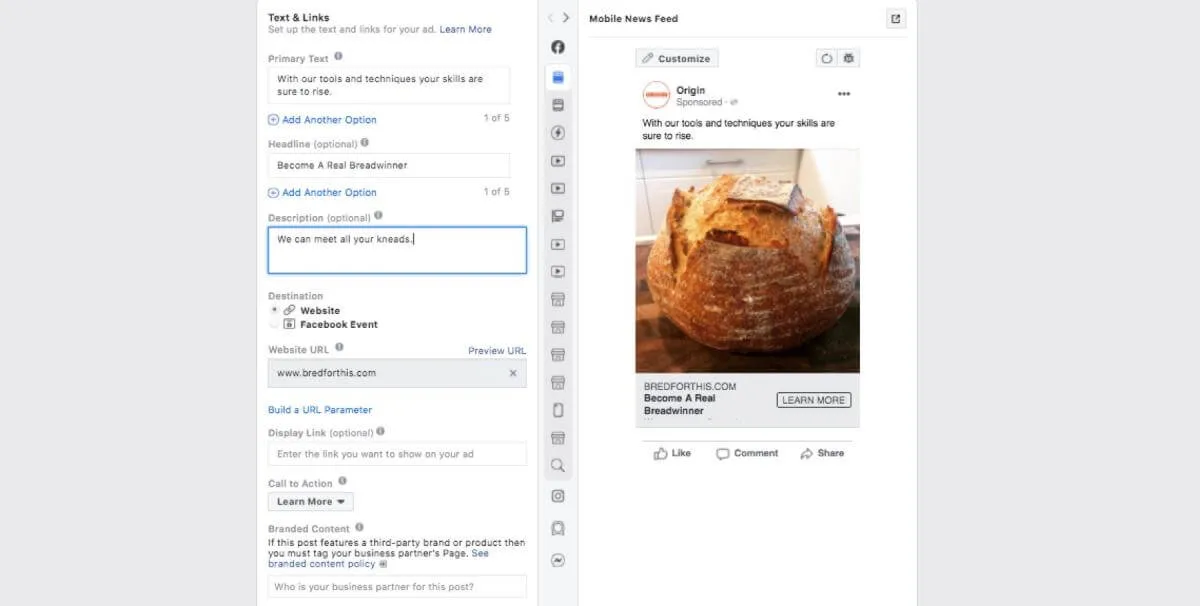Viewport: 1200px width, 606px height.
Task: Clear the Website URL with the X icon
Action: pos(513,373)
